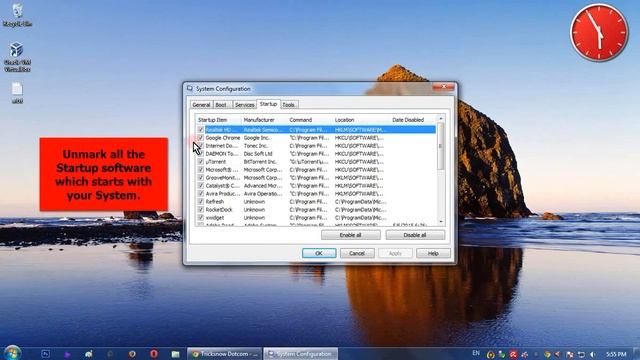Sort by the Command column header

click(x=310, y=120)
